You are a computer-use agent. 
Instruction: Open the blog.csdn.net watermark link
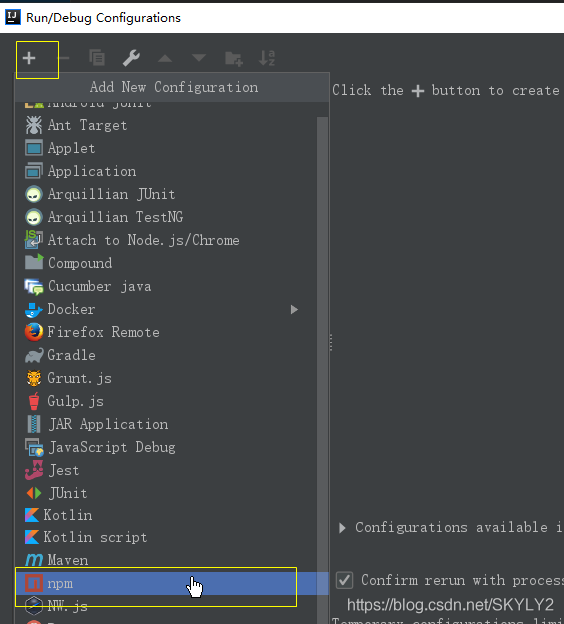click(450, 605)
